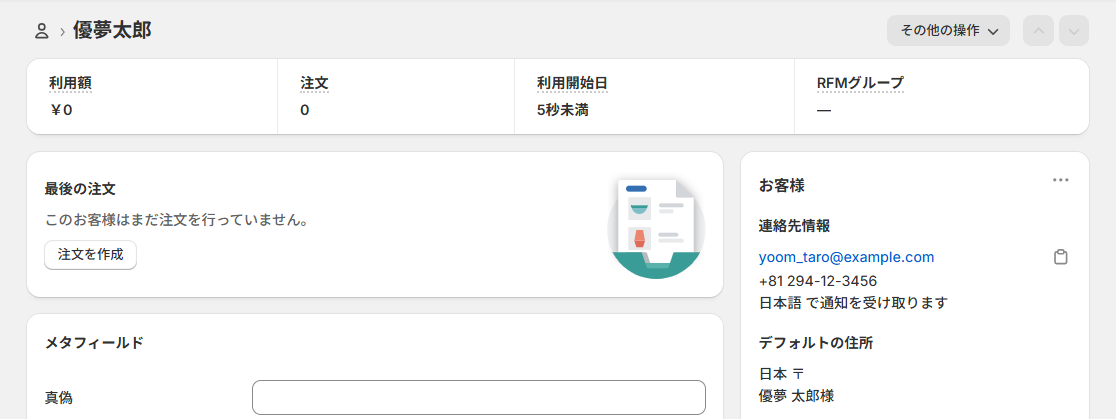This screenshot has height=419, width=1116.
Task: Click the デフォルトの住所 heading
Action: tap(816, 342)
